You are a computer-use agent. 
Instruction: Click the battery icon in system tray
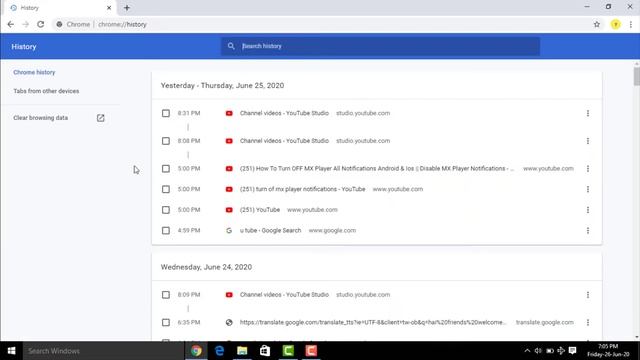(550, 351)
